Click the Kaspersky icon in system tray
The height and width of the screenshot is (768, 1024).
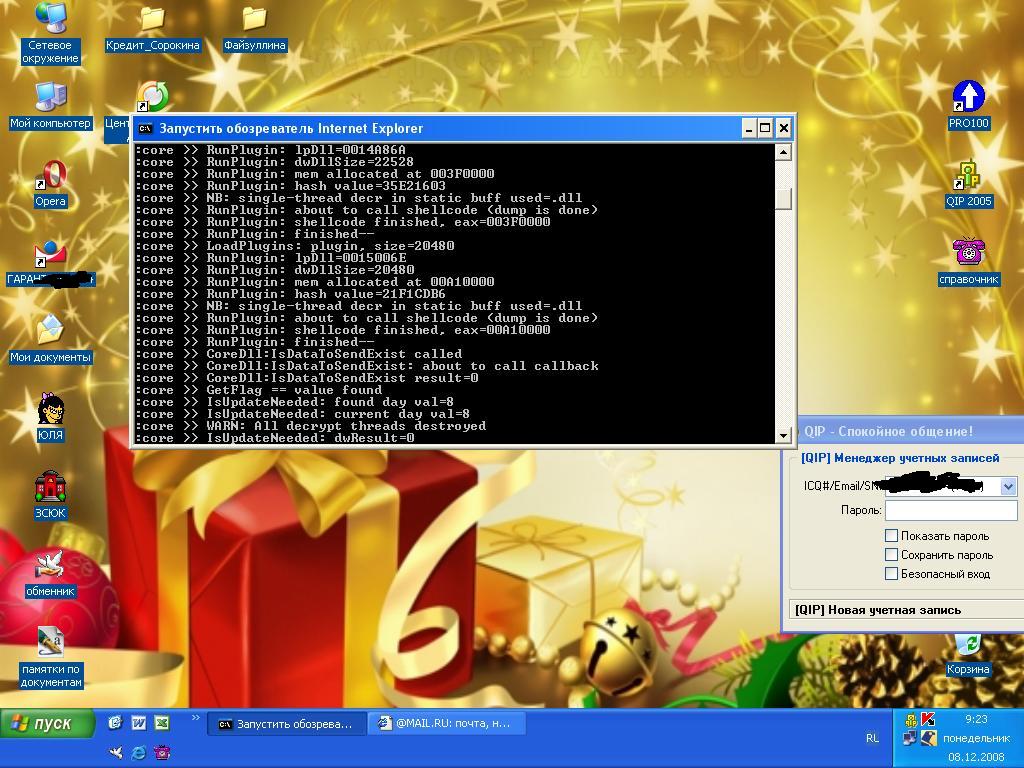[x=928, y=719]
